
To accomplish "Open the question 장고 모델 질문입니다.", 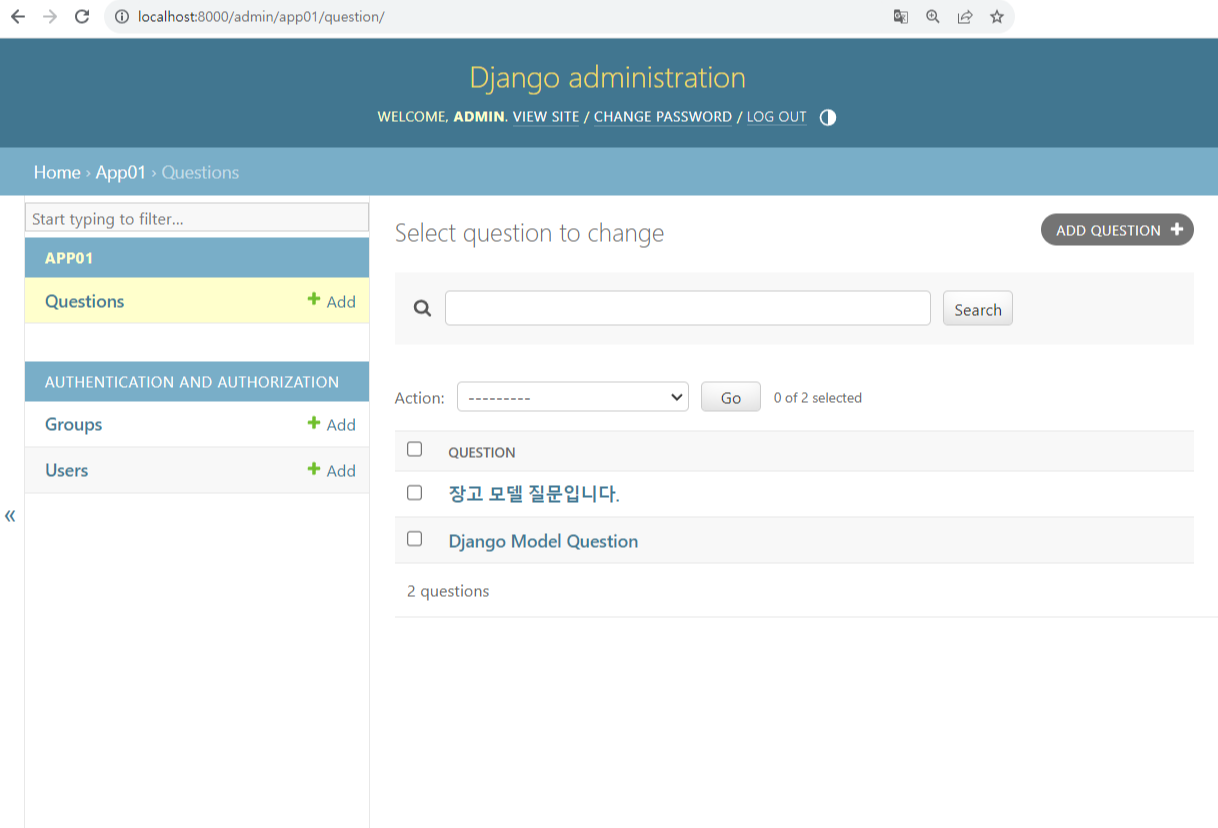I will [534, 494].
